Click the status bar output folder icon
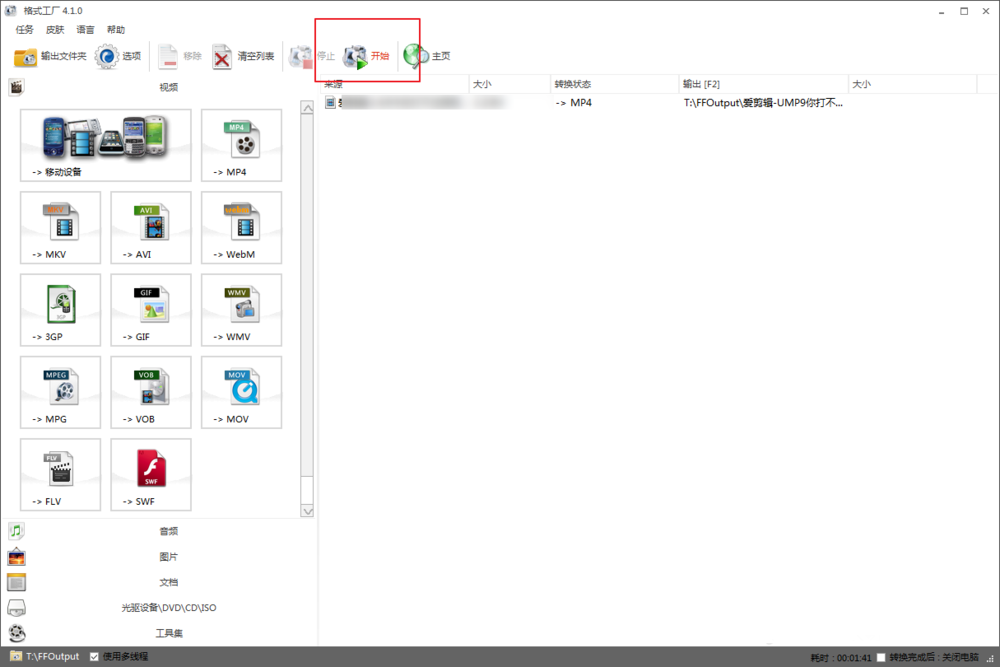The height and width of the screenshot is (667, 1000). click(x=16, y=656)
